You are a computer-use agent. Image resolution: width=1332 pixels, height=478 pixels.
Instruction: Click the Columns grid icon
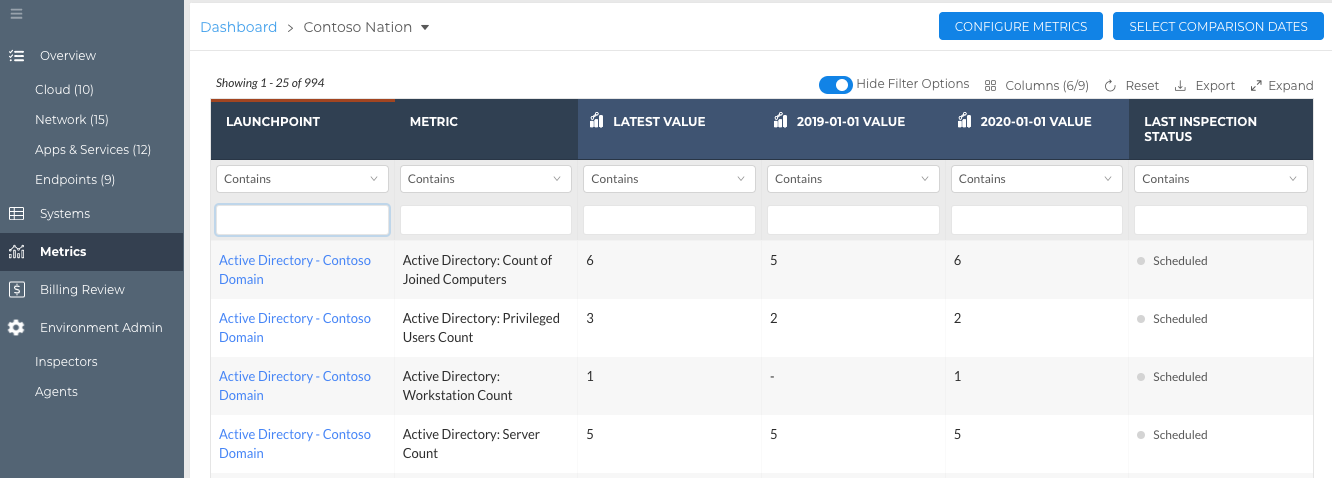(991, 86)
